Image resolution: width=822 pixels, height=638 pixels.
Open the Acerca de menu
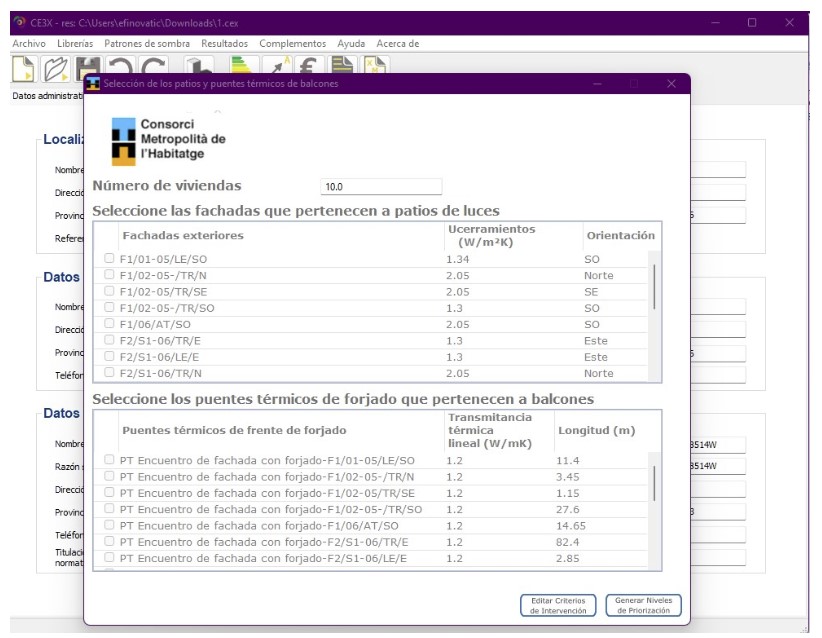click(x=397, y=44)
